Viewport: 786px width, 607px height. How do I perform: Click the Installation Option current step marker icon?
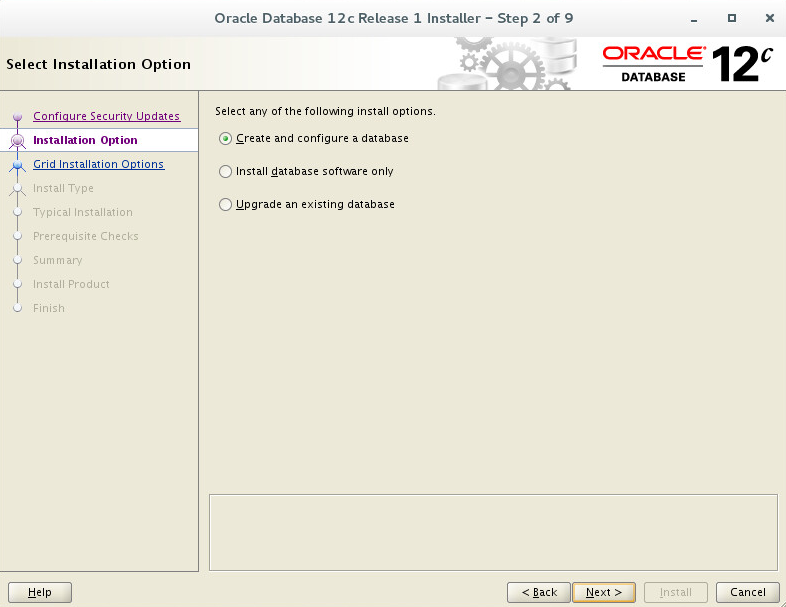[18, 141]
